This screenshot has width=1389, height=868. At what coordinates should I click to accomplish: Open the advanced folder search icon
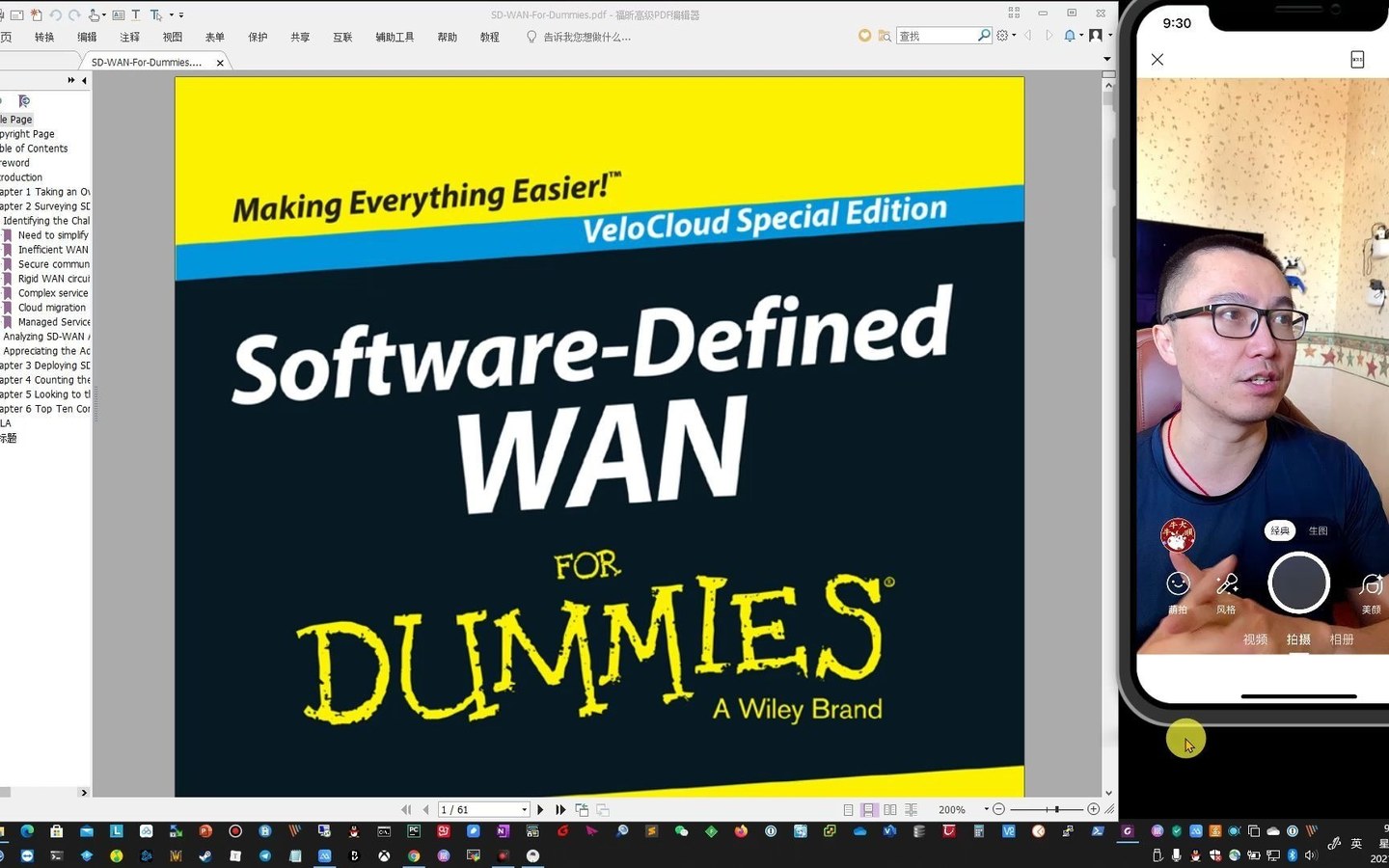[x=884, y=36]
